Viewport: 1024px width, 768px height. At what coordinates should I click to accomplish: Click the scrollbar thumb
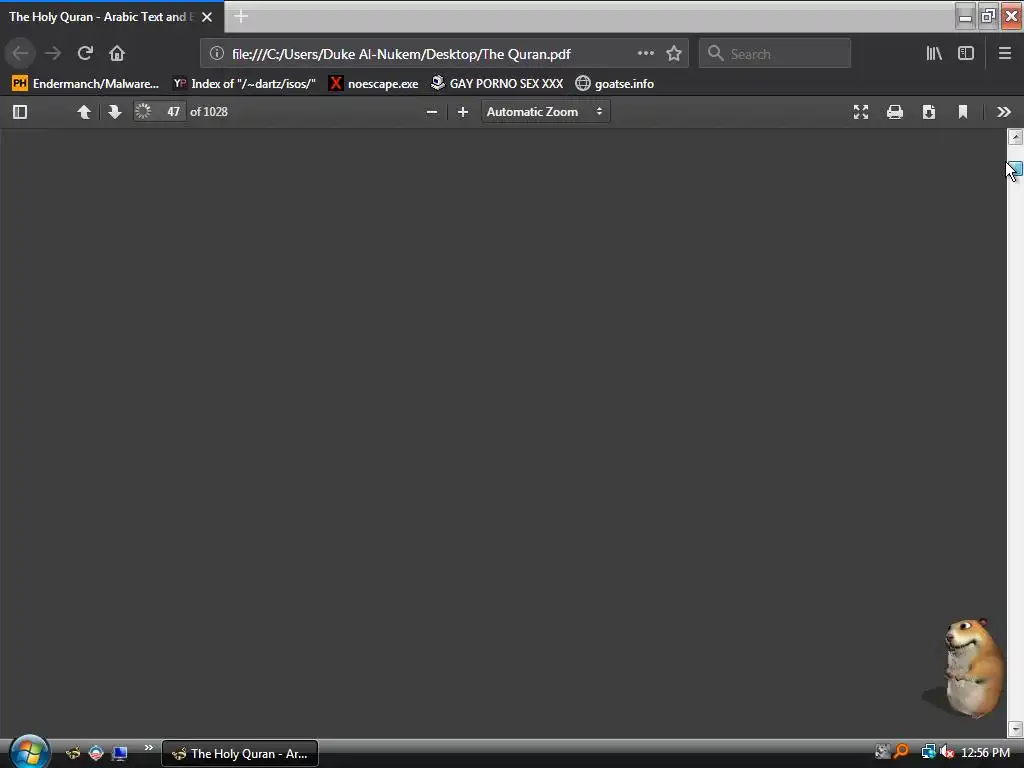coord(1015,170)
